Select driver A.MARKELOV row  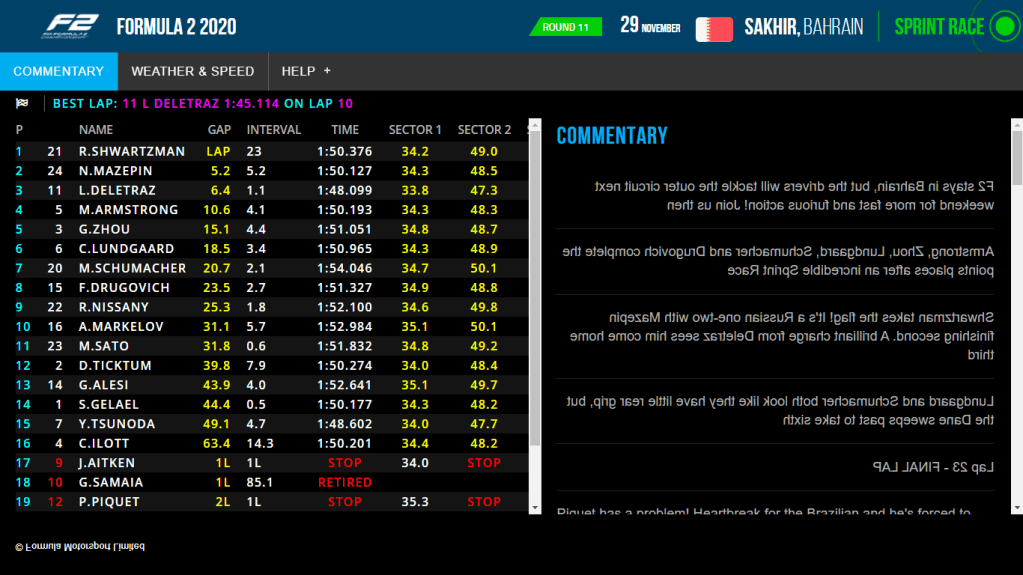tap(271, 326)
